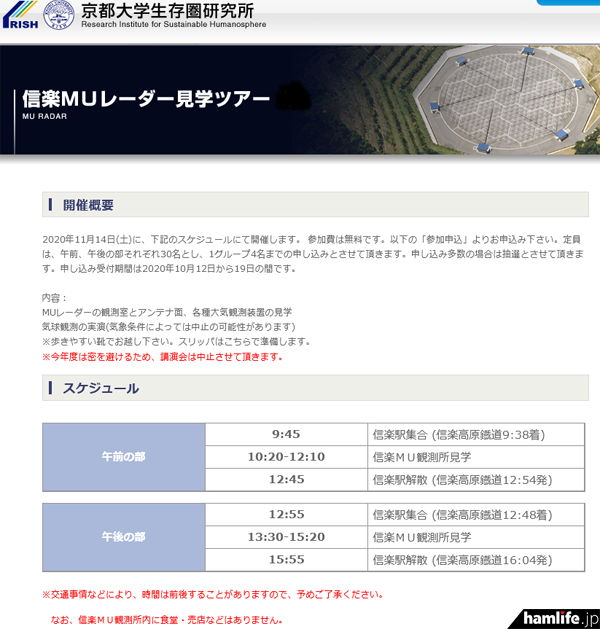Viewport: 600px width, 629px height.
Task: Select the スケジュール section heading
Action: click(x=100, y=388)
